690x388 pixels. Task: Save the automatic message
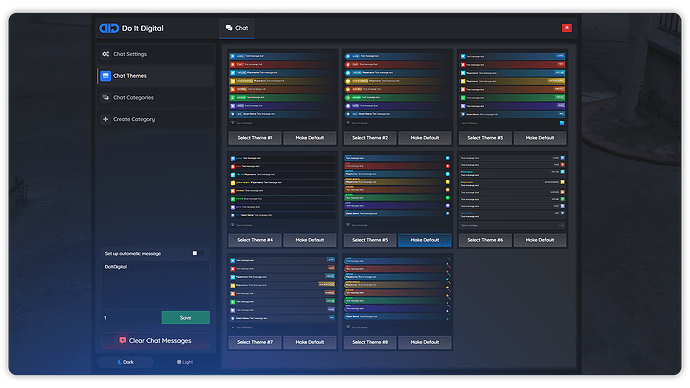pos(186,318)
